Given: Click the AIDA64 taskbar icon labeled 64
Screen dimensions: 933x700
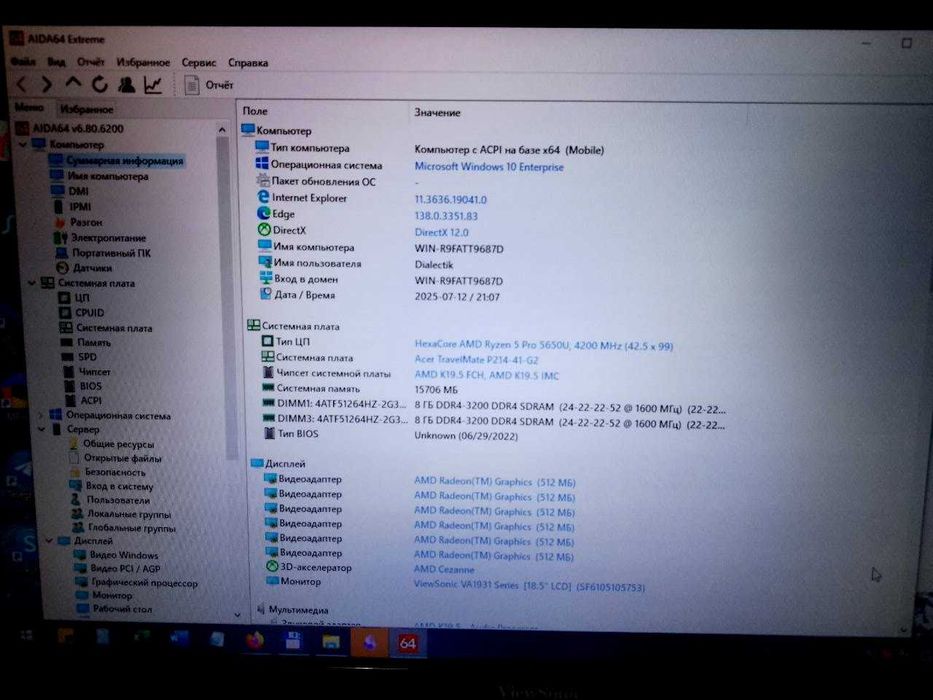Looking at the screenshot, I should coord(408,643).
